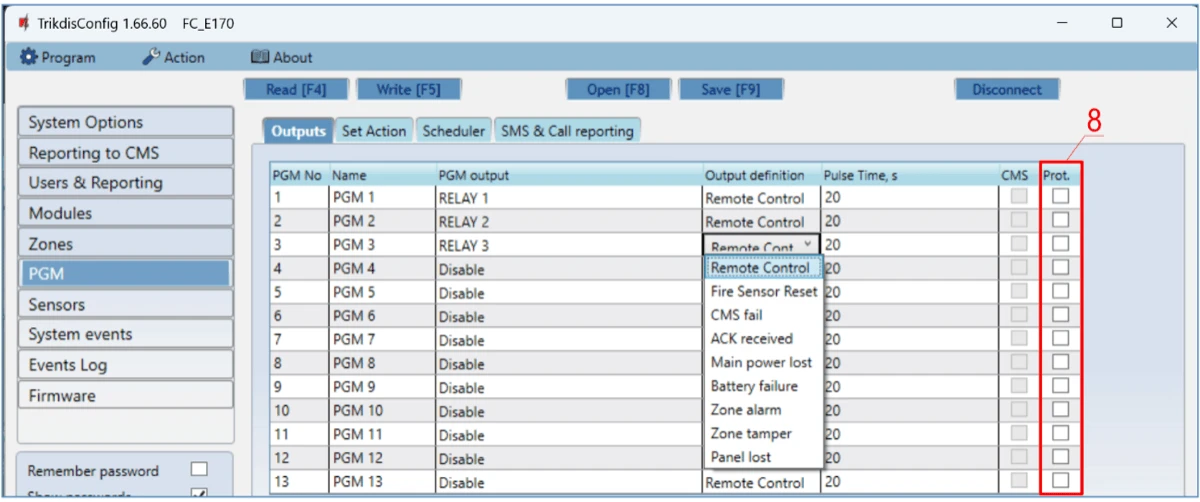Open the SMS & Call reporting tab

(566, 131)
